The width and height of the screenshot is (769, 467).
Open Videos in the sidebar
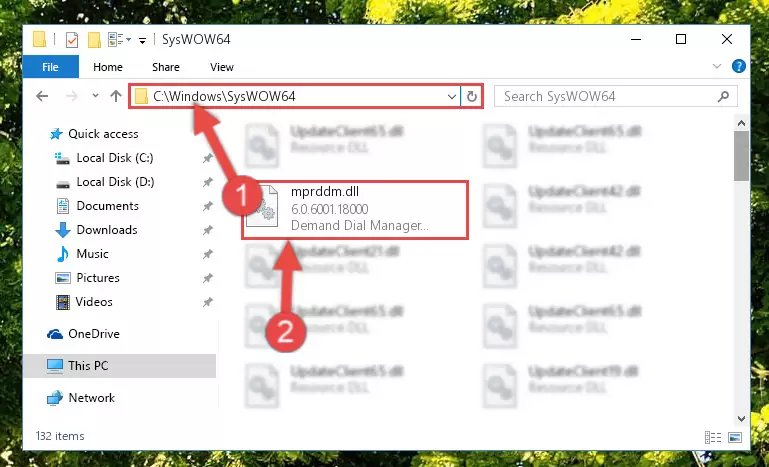(x=94, y=302)
